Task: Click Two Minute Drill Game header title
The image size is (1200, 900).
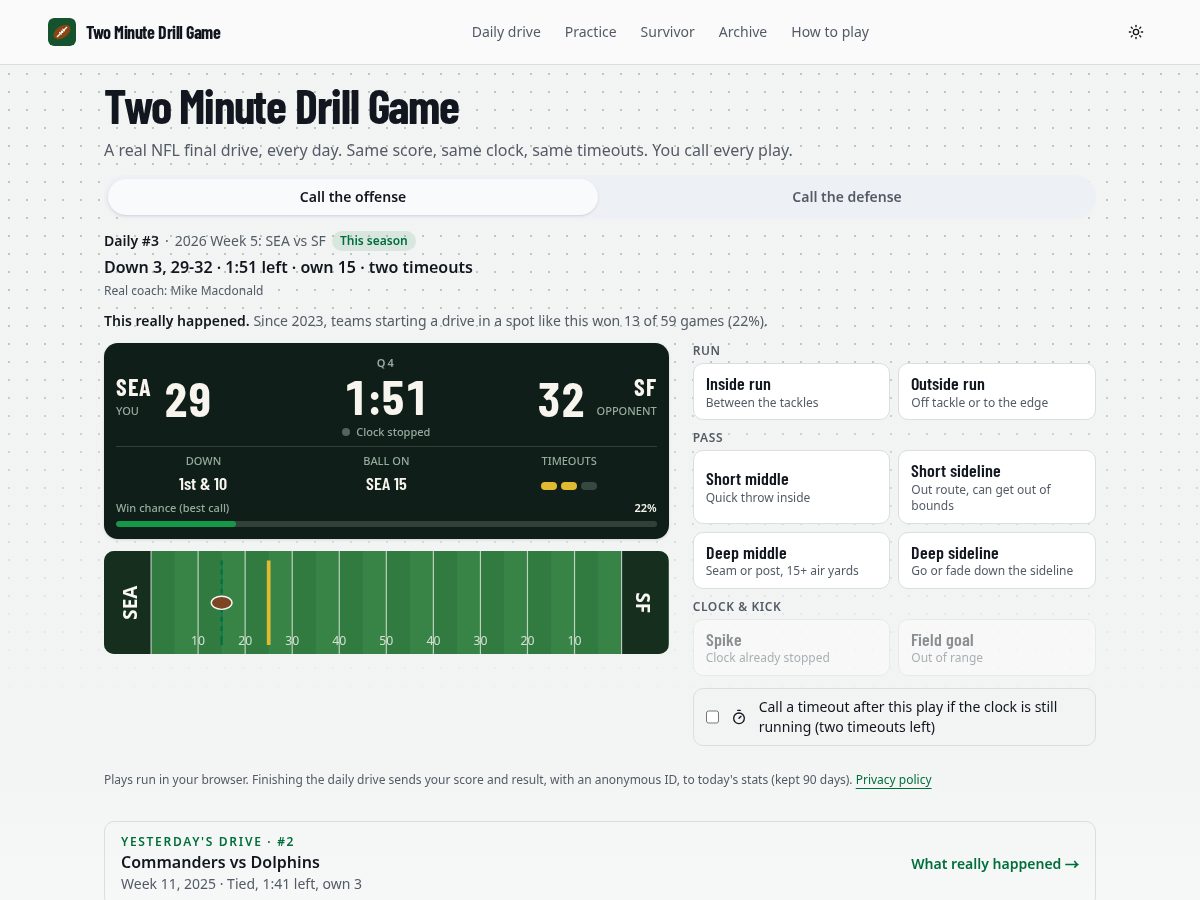Action: 153,32
